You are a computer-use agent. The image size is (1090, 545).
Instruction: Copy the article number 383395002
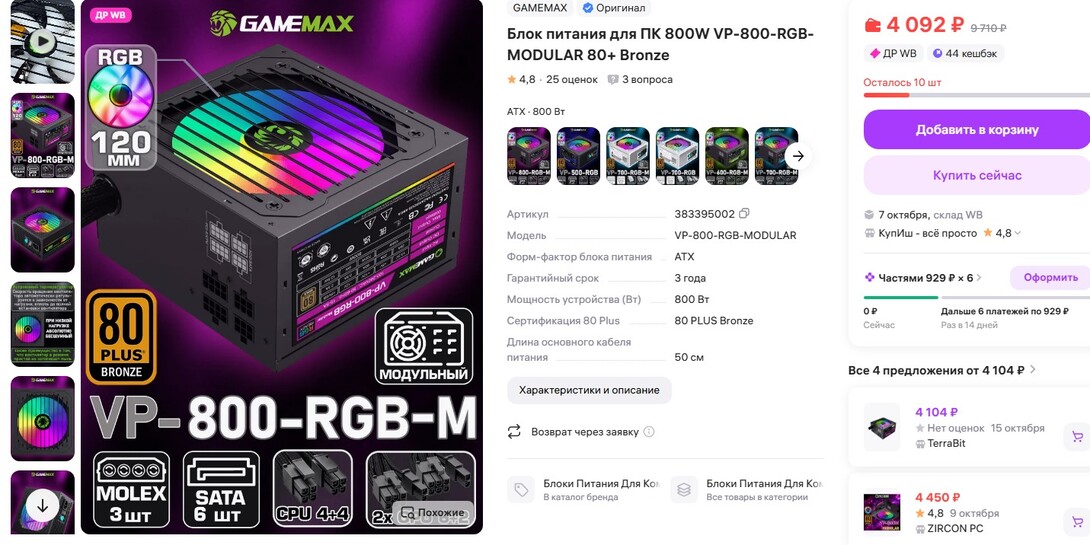pos(745,213)
